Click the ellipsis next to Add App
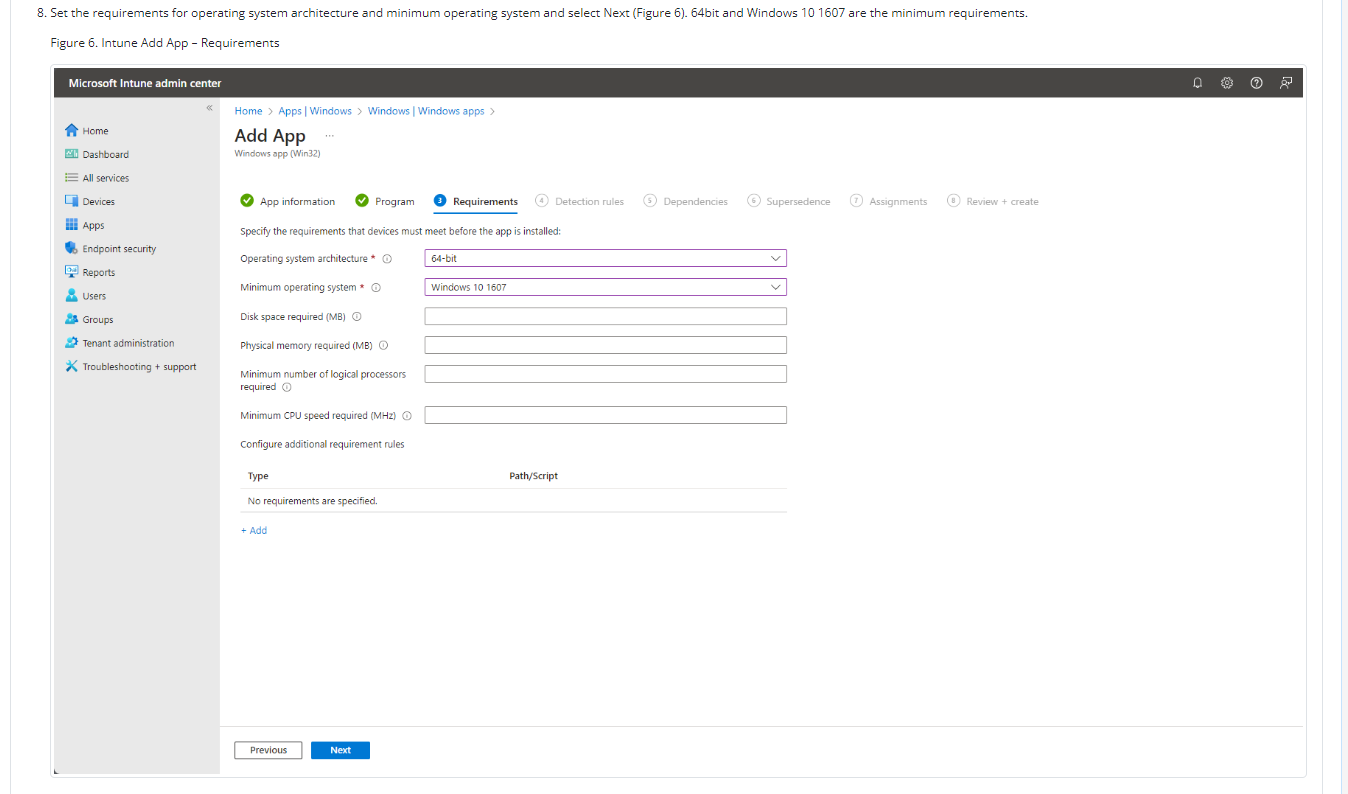1348x794 pixels. click(x=329, y=135)
